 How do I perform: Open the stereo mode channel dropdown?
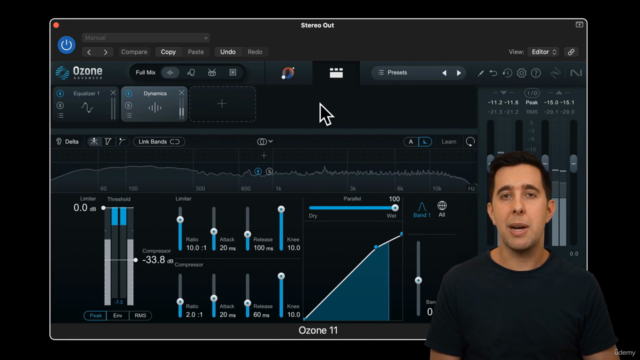coord(264,142)
